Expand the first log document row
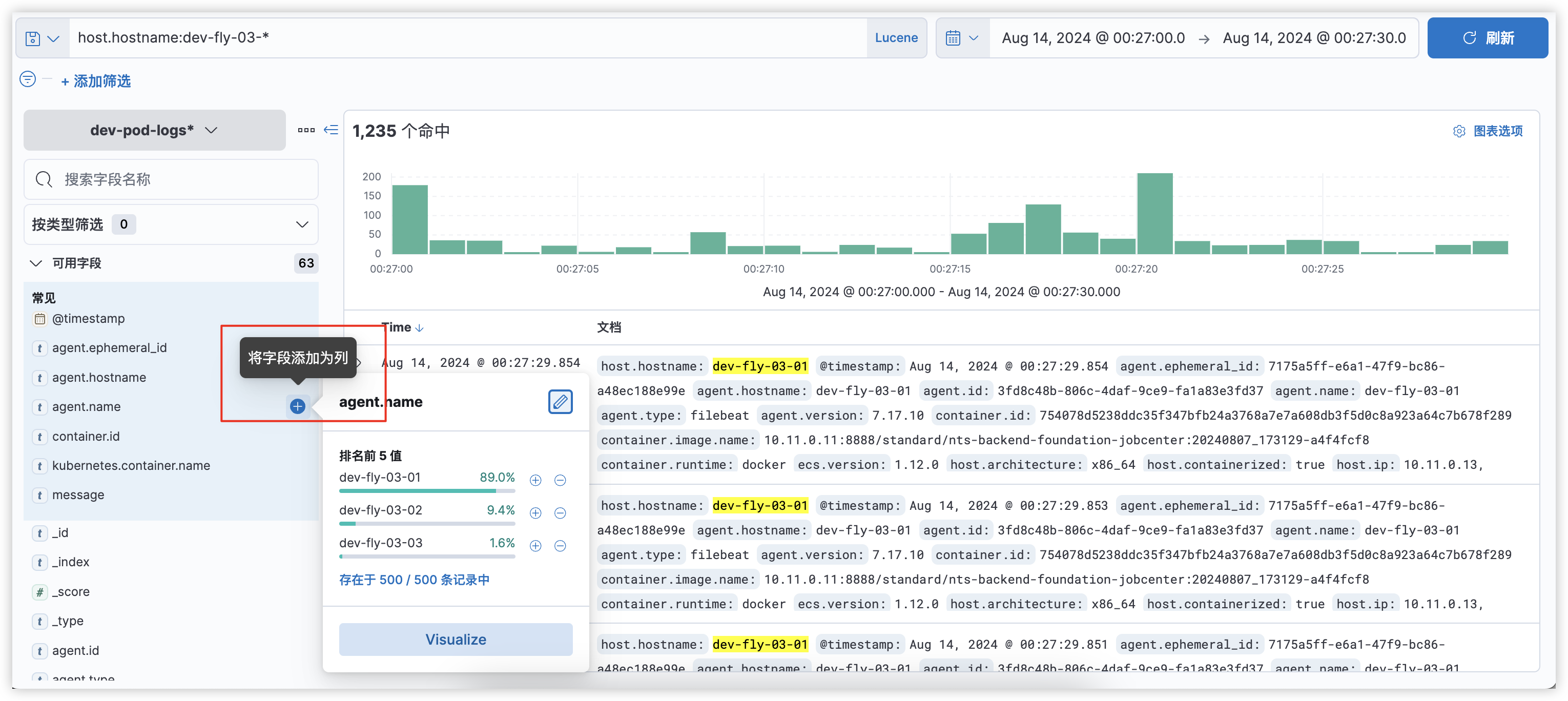 click(359, 363)
